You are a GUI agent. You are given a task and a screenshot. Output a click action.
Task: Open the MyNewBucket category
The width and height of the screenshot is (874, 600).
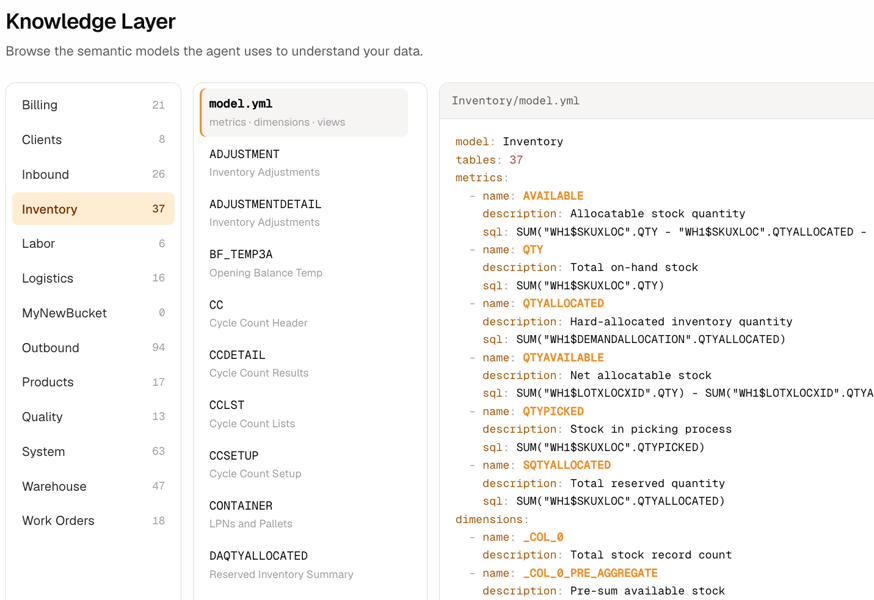click(x=93, y=313)
